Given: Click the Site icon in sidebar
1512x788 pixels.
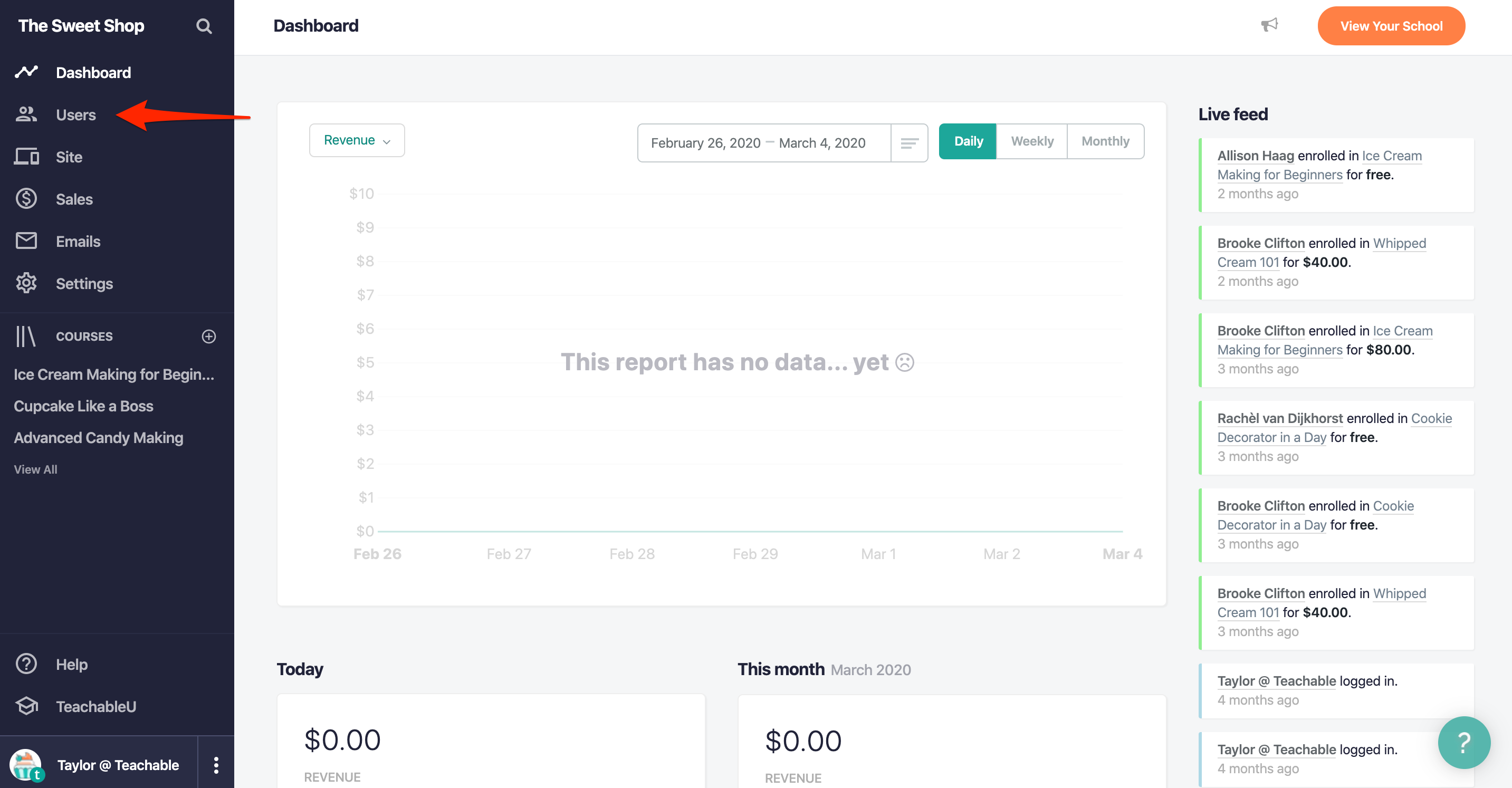Looking at the screenshot, I should [x=26, y=157].
